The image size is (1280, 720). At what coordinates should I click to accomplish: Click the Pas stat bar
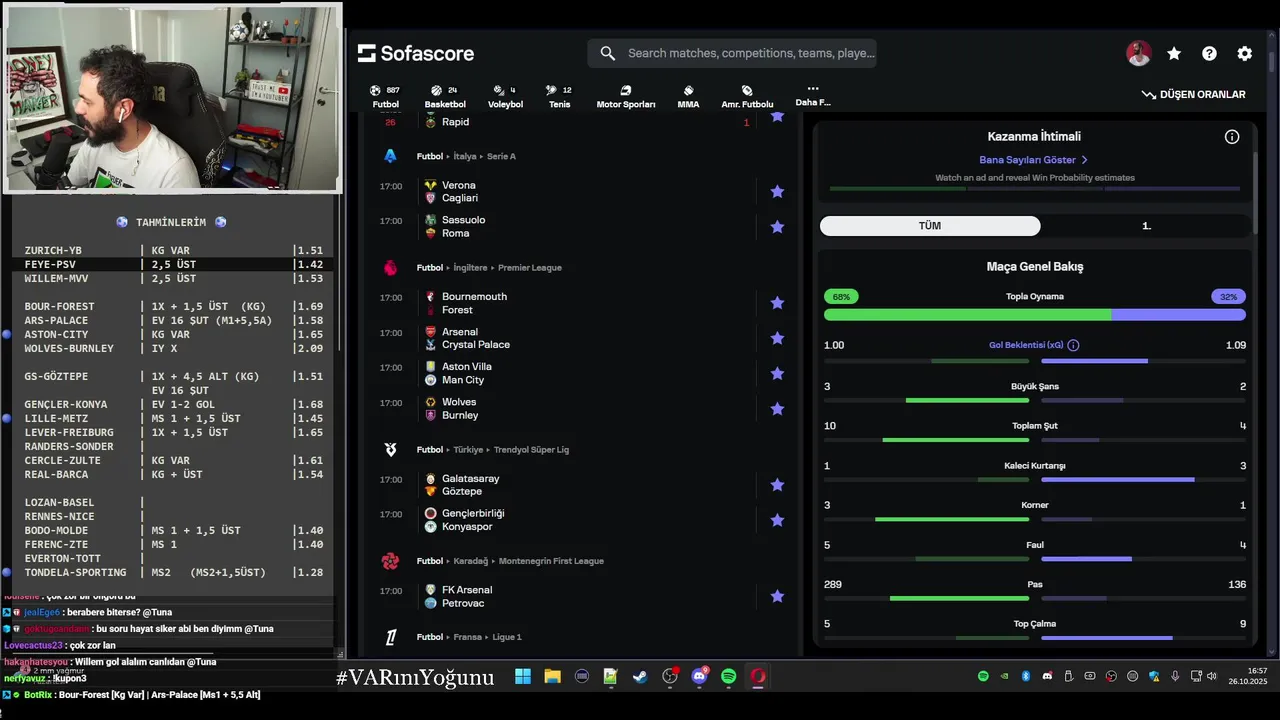[x=1035, y=598]
